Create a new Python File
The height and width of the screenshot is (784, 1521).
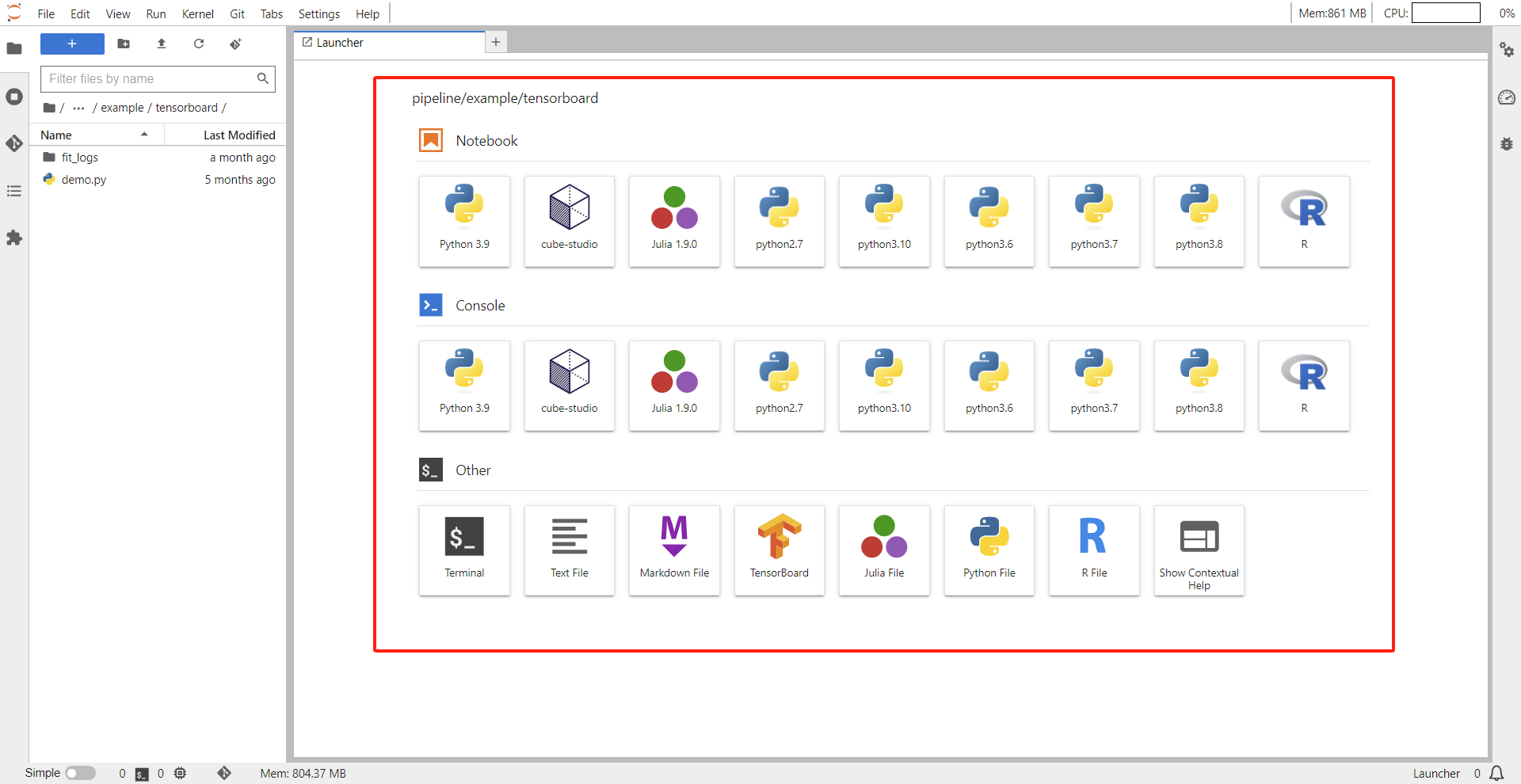[989, 550]
